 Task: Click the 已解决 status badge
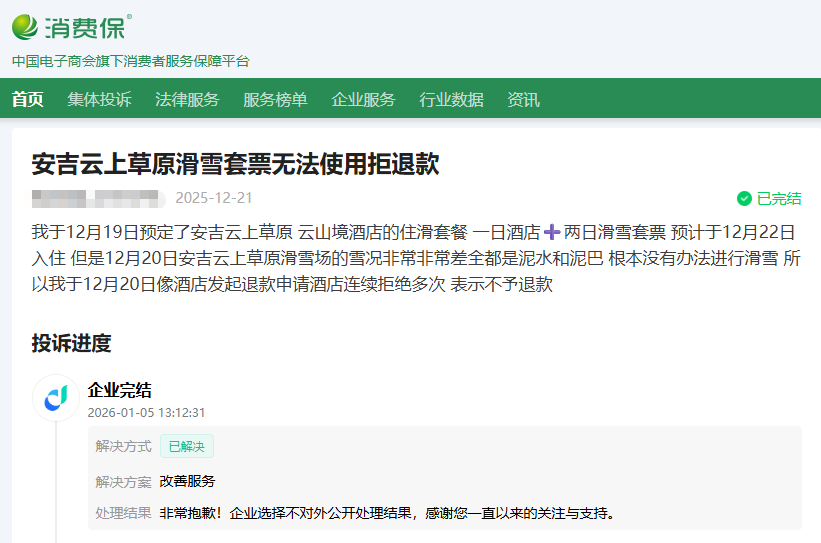coord(187,447)
